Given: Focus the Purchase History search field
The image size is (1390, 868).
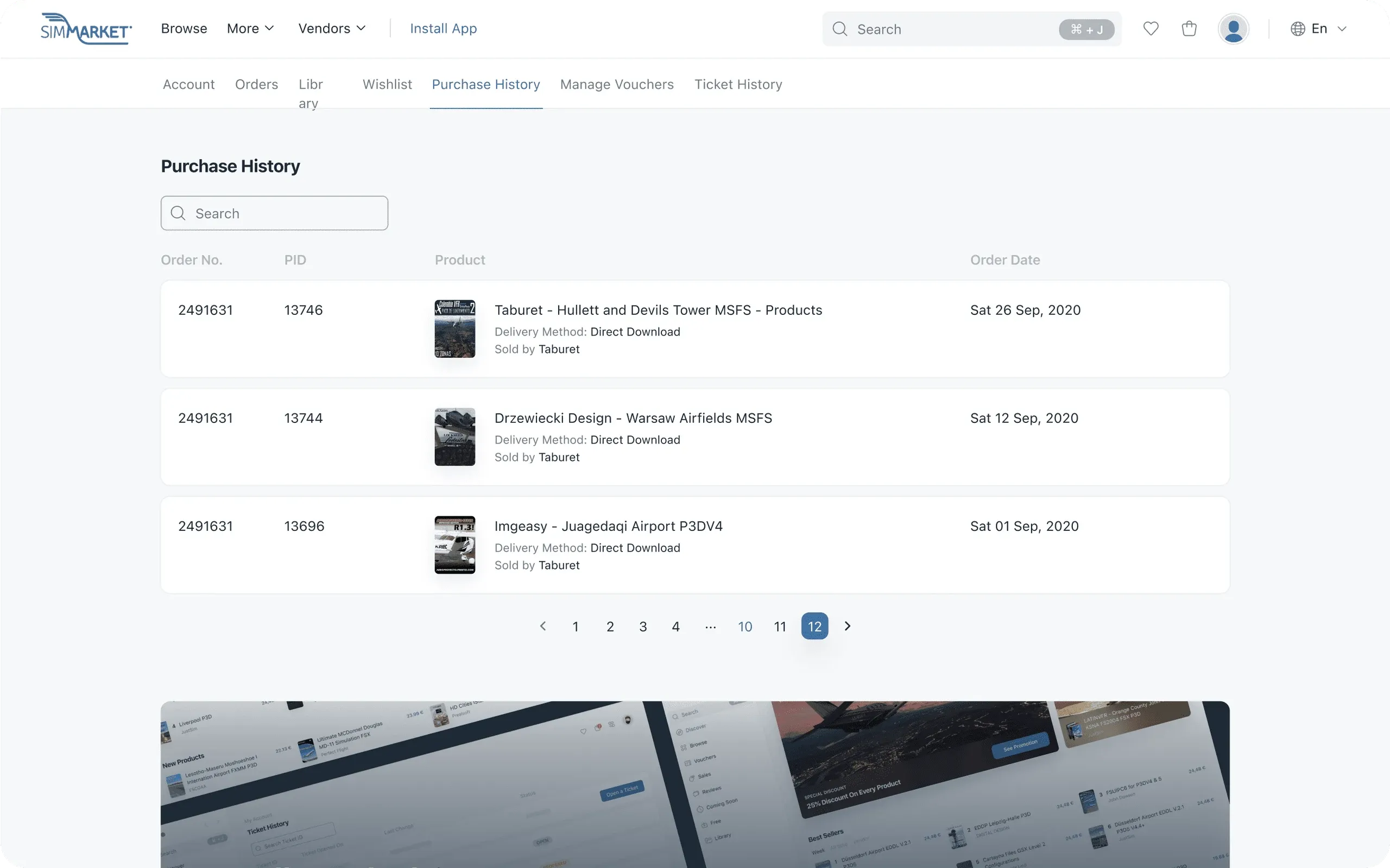Looking at the screenshot, I should (x=274, y=213).
